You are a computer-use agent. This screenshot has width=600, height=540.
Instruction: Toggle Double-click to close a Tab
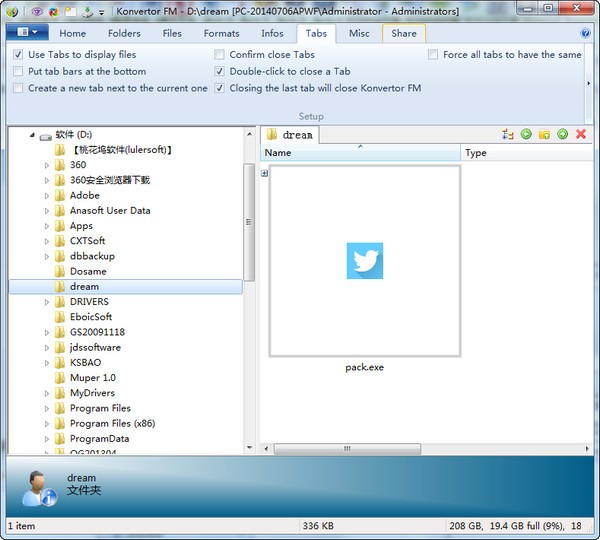[x=219, y=71]
